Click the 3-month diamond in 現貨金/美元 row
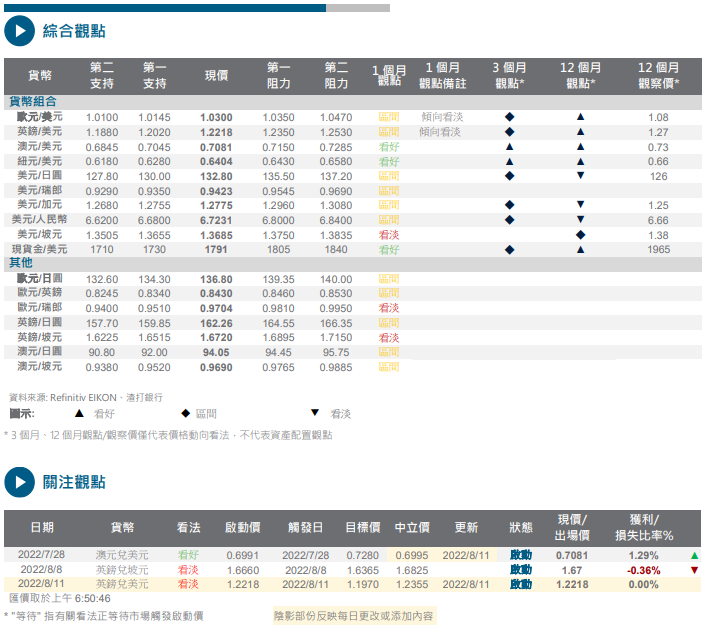This screenshot has width=708, height=641. click(509, 249)
